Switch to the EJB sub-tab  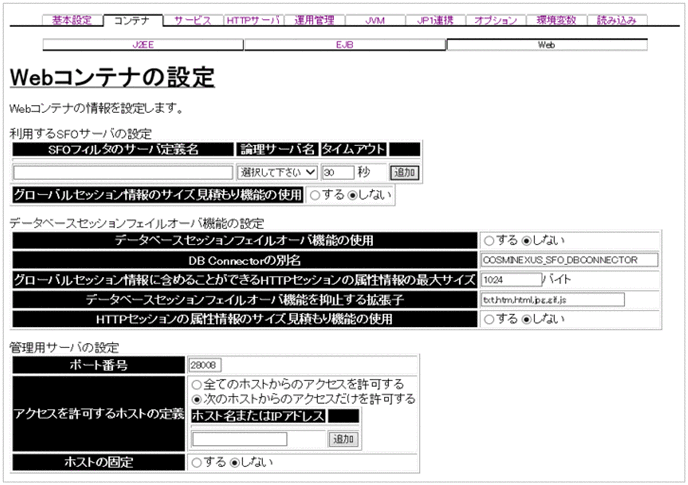click(345, 45)
